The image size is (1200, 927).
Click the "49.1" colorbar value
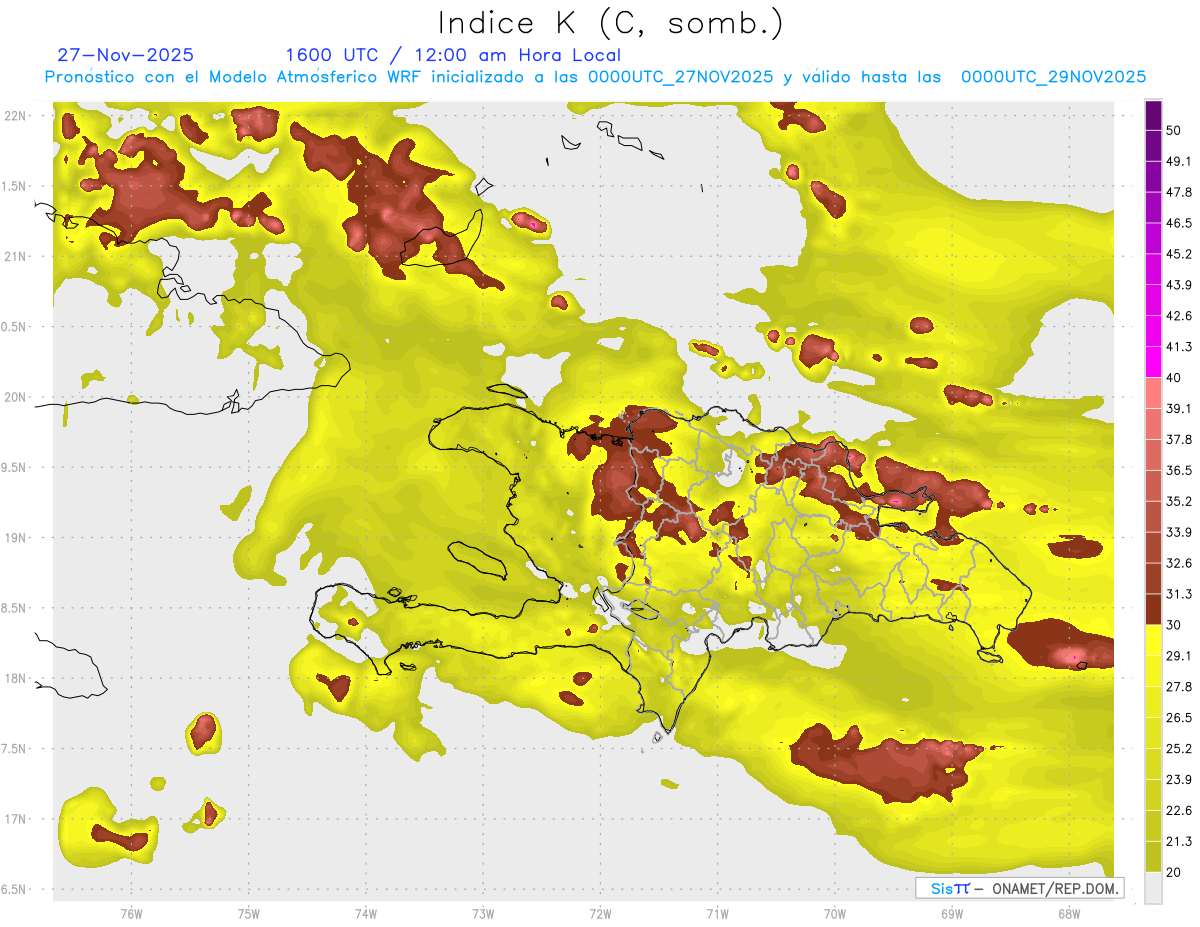point(1179,161)
